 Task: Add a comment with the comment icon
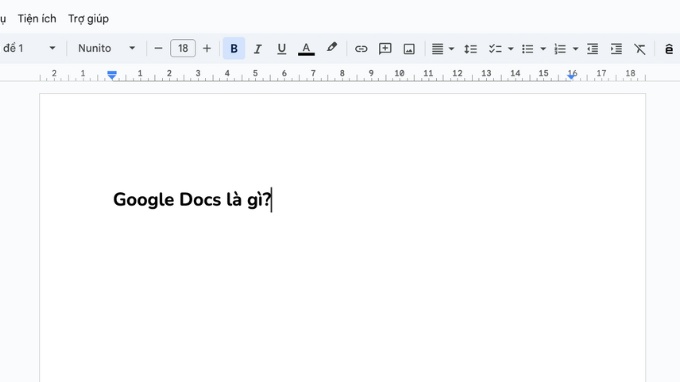pyautogui.click(x=385, y=49)
